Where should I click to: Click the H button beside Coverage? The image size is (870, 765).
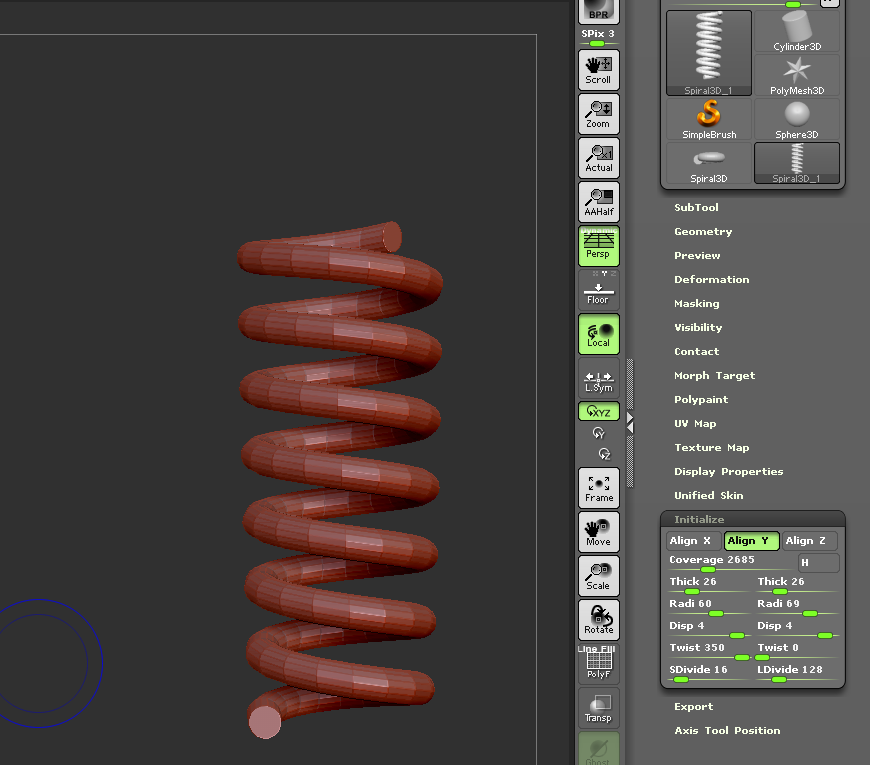click(x=818, y=563)
